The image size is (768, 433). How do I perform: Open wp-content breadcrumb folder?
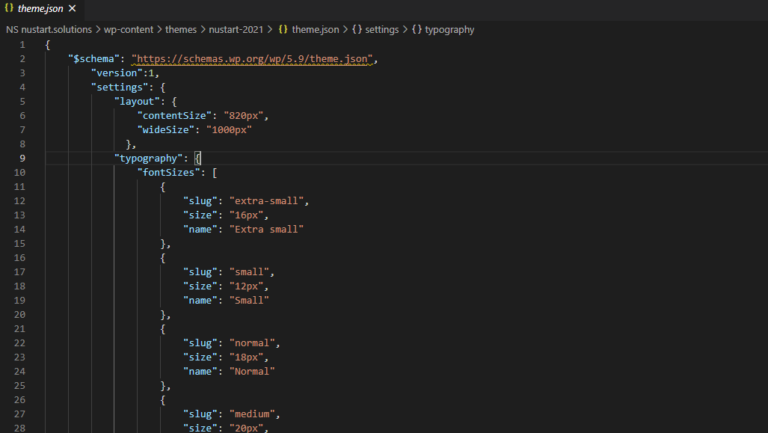click(128, 29)
